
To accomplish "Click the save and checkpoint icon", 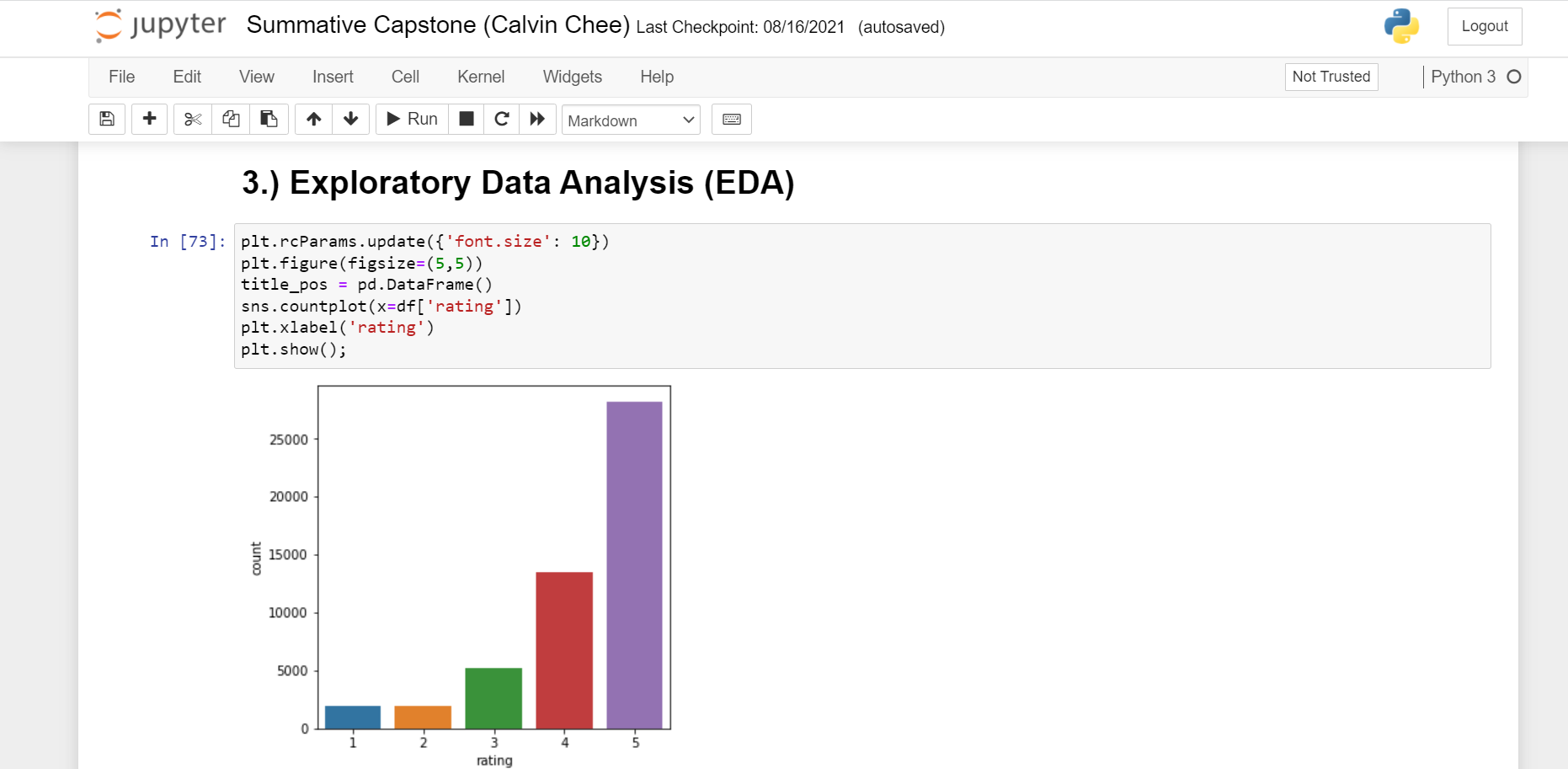I will [107, 119].
